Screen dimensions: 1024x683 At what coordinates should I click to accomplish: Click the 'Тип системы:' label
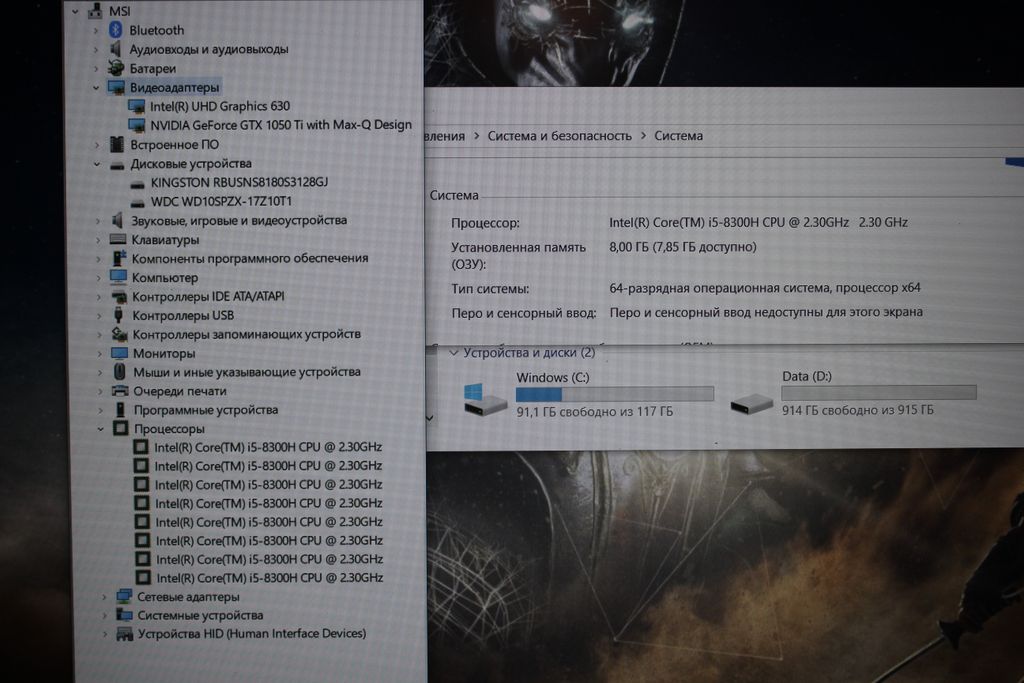[490, 289]
